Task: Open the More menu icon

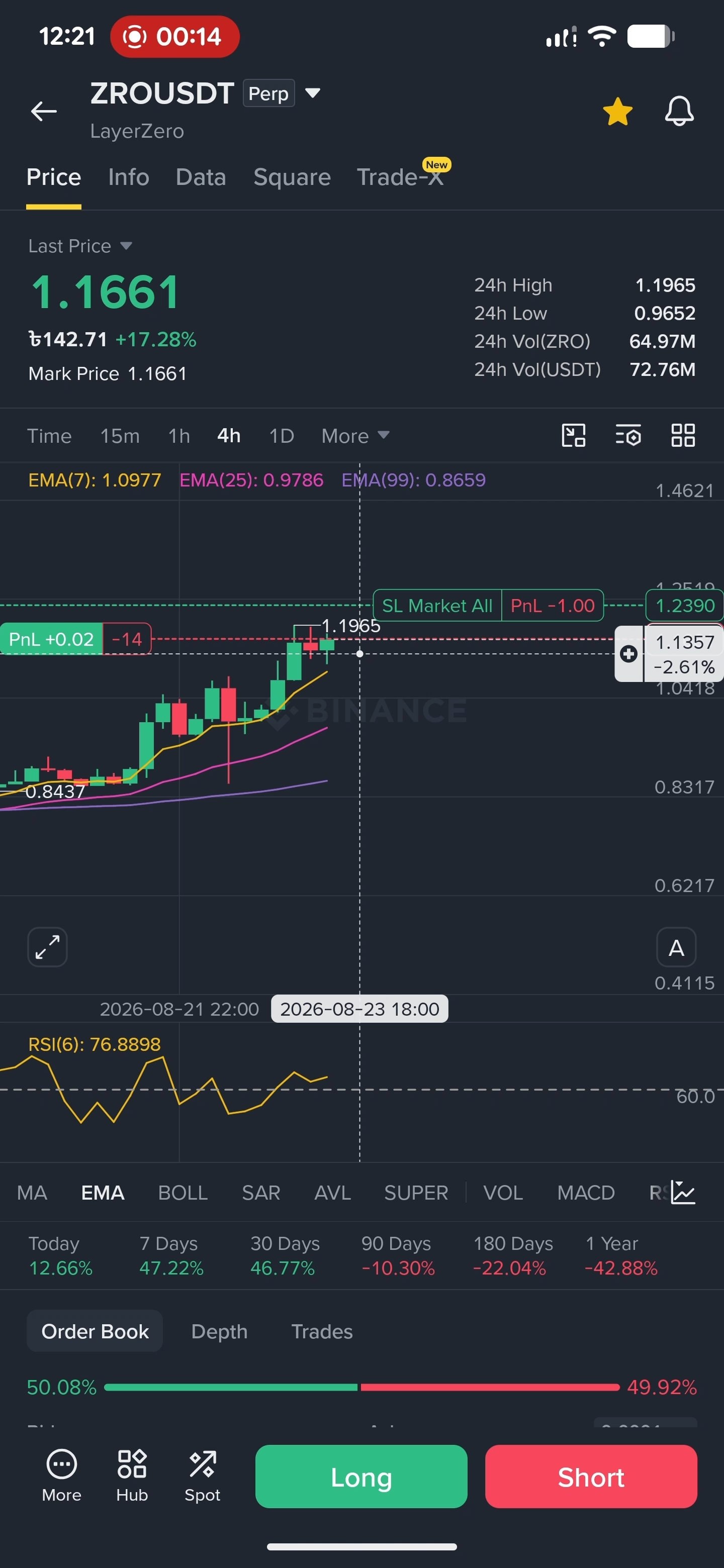Action: [x=61, y=1476]
